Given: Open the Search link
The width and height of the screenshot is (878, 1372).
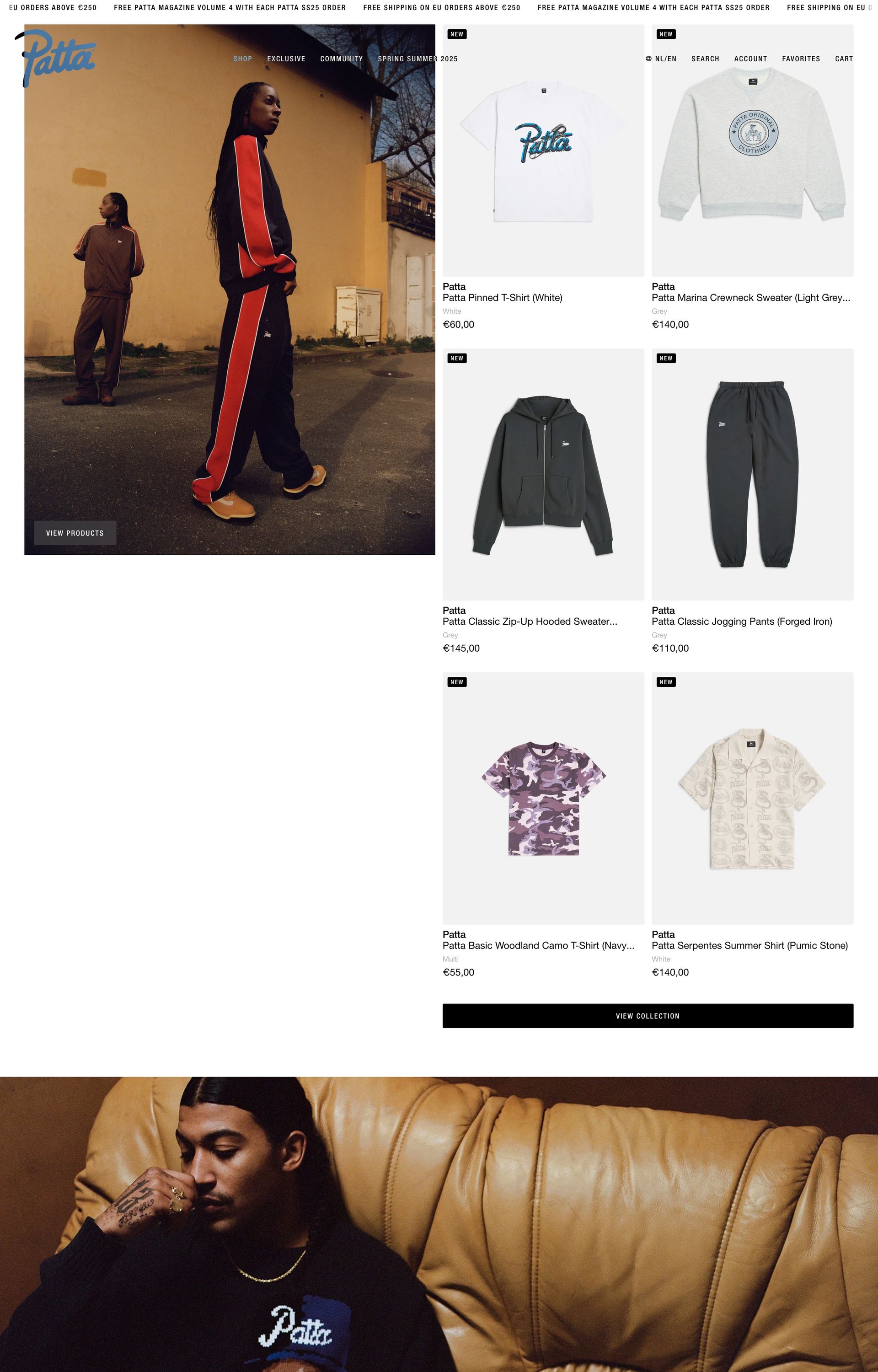Looking at the screenshot, I should [705, 59].
